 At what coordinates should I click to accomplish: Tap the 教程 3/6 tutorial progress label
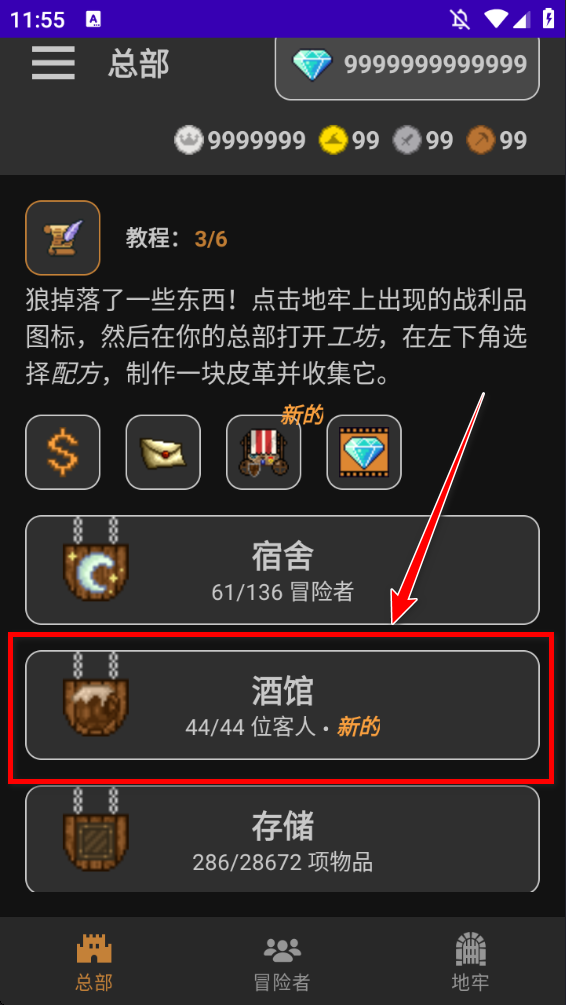[176, 239]
